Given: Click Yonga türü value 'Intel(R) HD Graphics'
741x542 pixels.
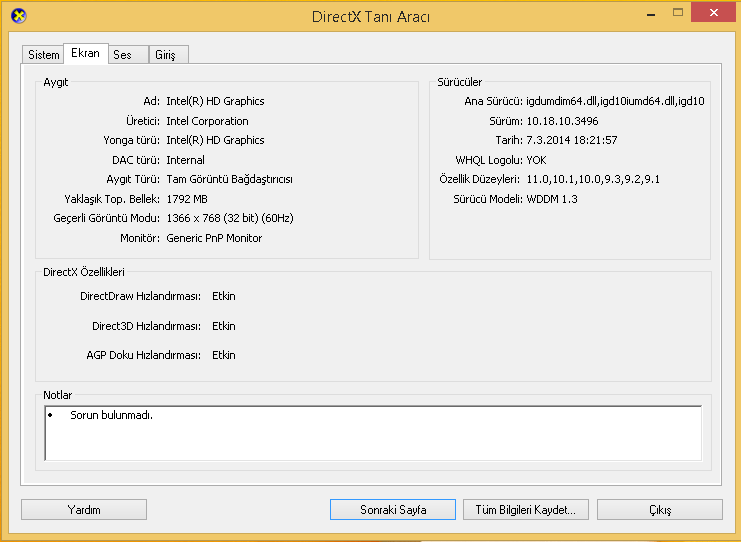Looking at the screenshot, I should pos(215,140).
